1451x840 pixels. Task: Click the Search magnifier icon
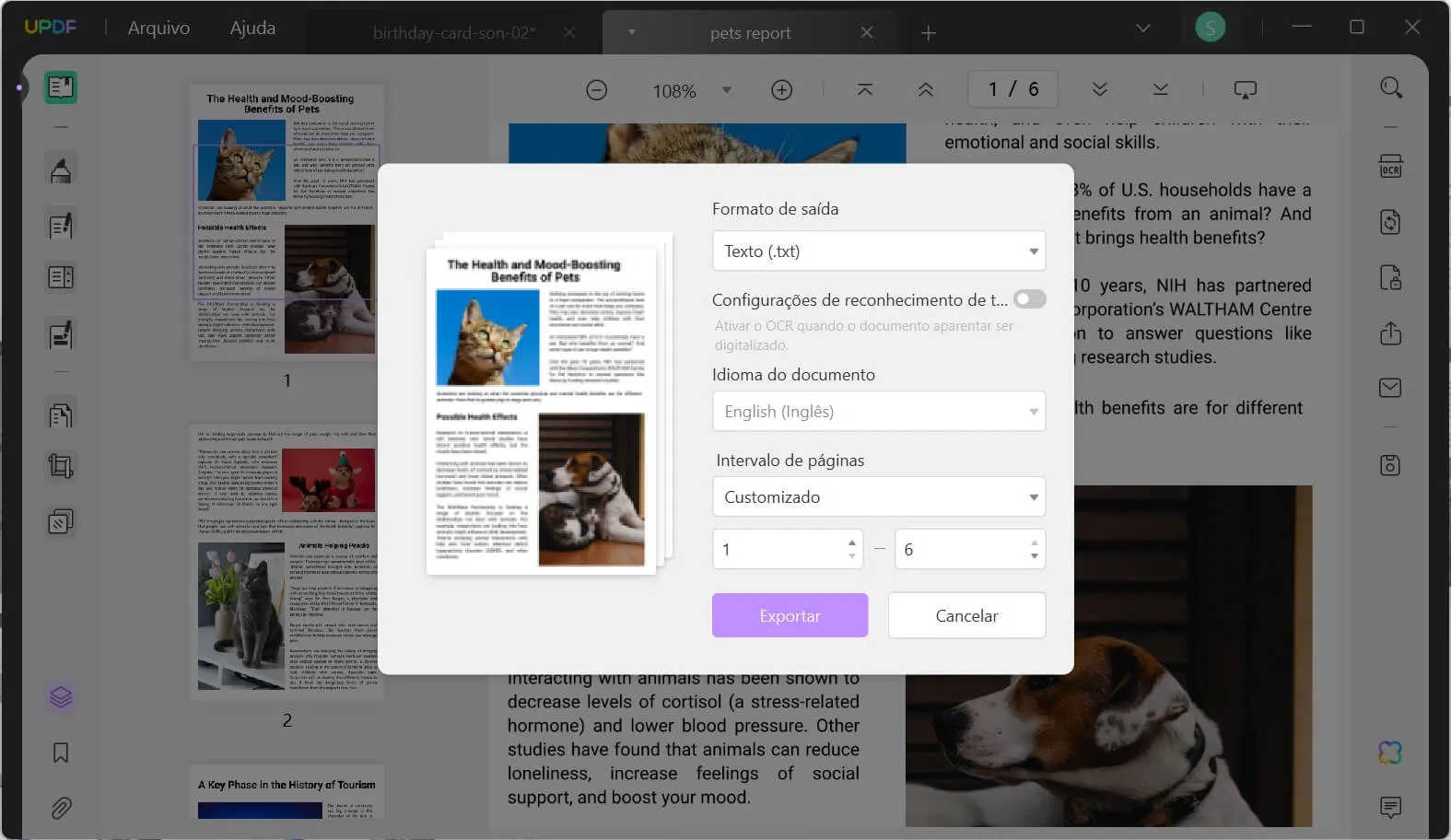(x=1391, y=88)
